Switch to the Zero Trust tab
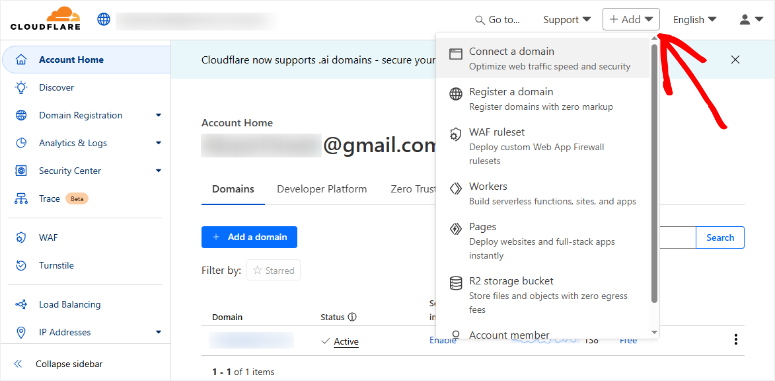 point(413,189)
